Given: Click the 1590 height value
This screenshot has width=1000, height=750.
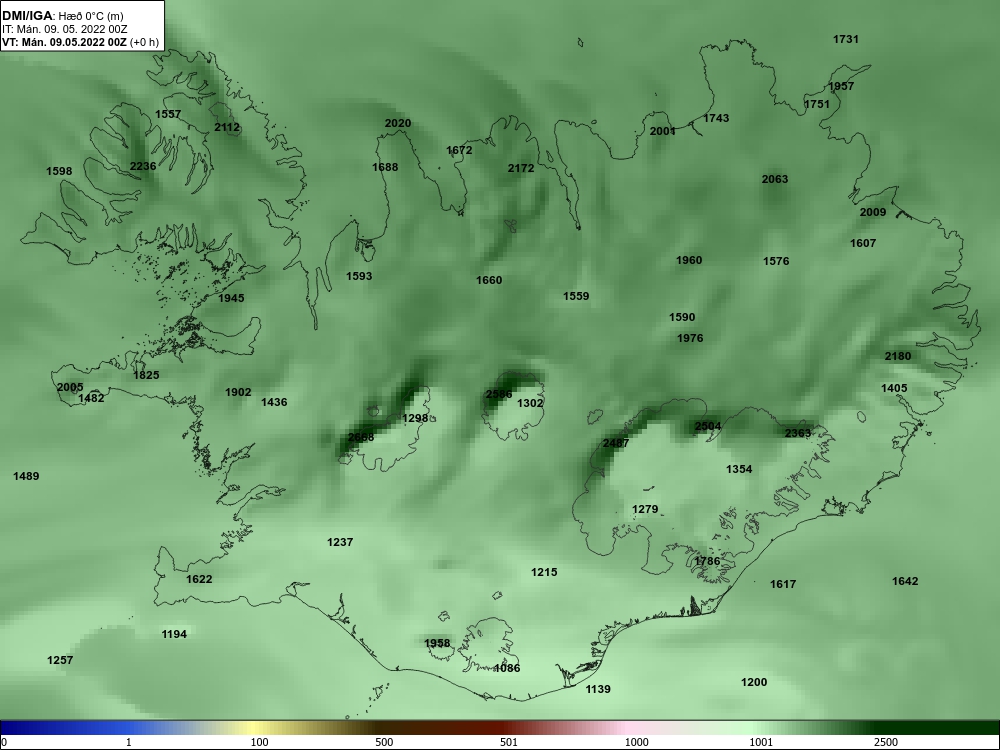Looking at the screenshot, I should [x=682, y=317].
